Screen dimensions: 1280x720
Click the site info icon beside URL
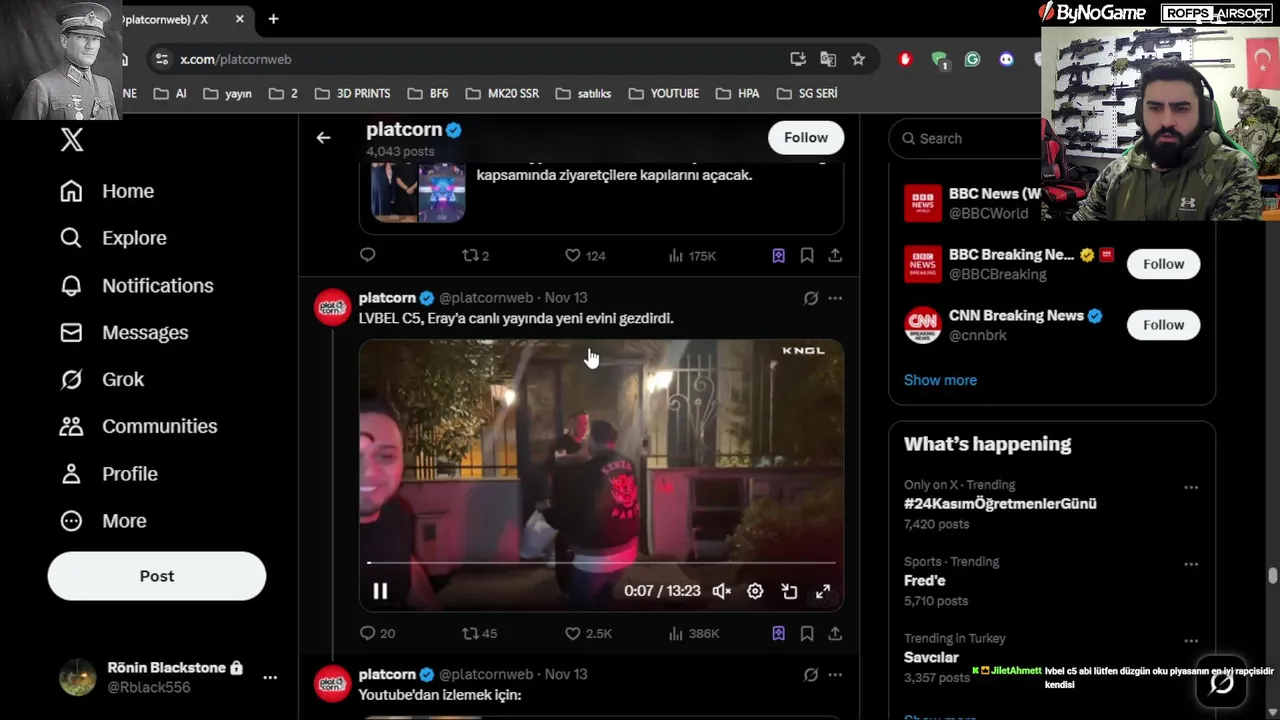pyautogui.click(x=163, y=59)
